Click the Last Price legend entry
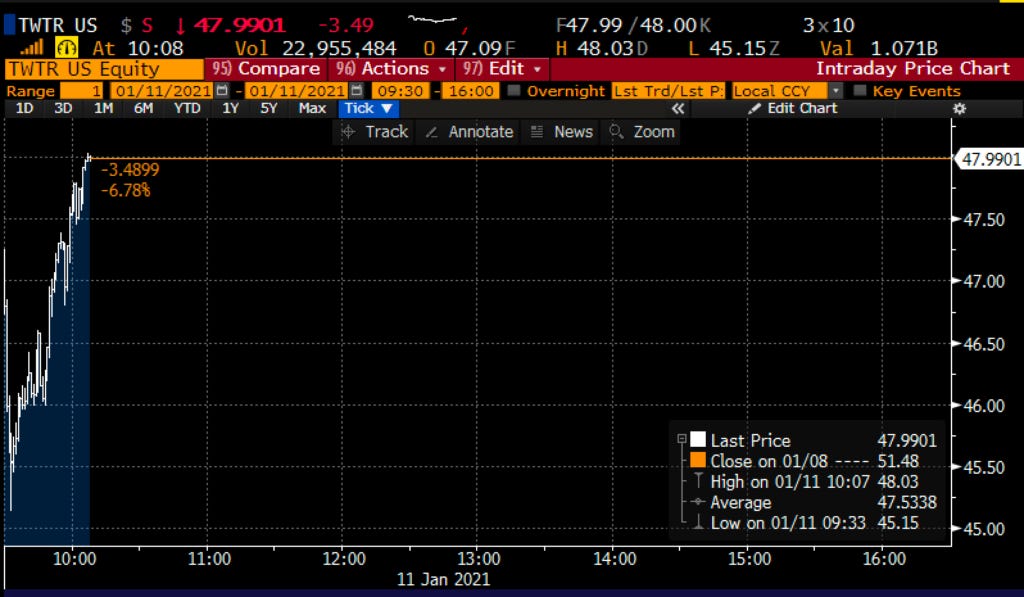The image size is (1024, 597). 750,440
